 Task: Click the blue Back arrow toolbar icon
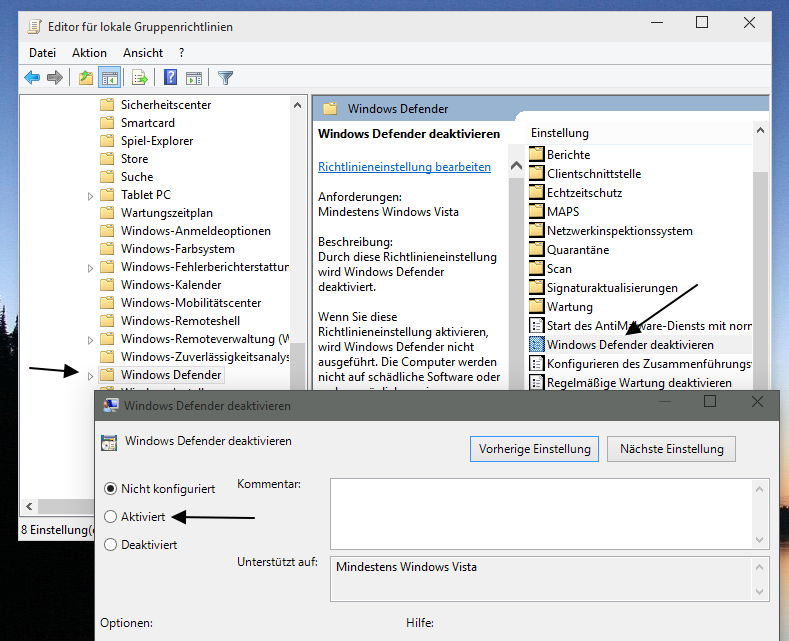pyautogui.click(x=32, y=78)
